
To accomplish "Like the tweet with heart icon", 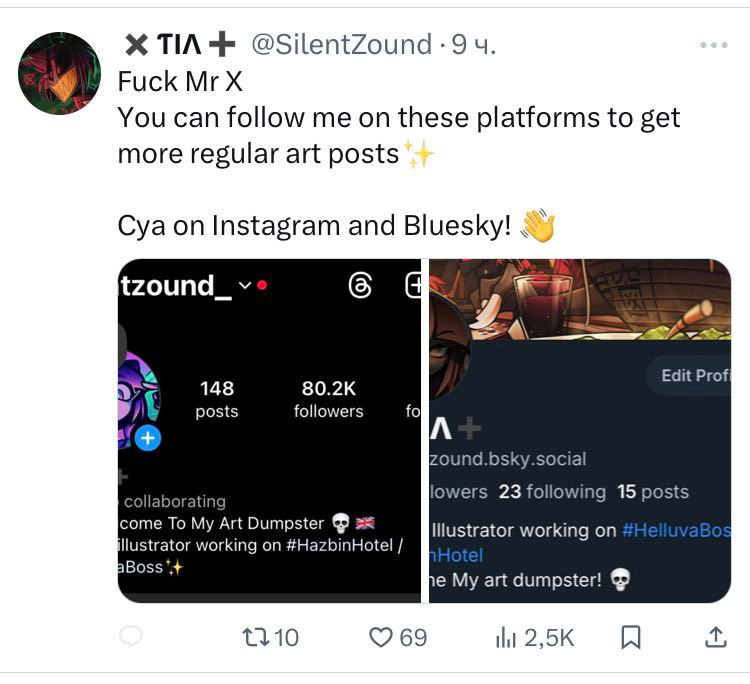I will (381, 637).
